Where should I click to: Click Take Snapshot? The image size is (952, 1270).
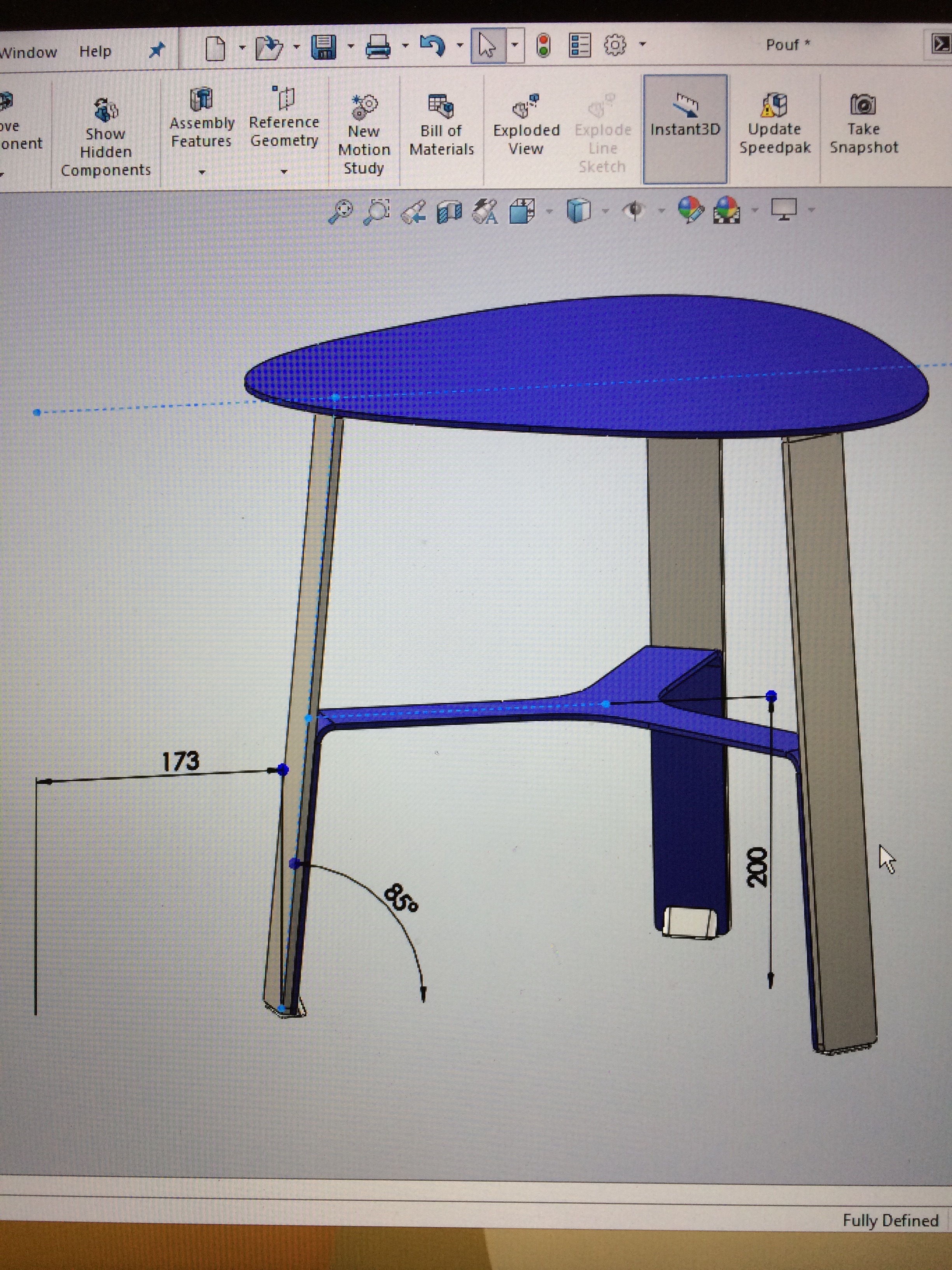[x=864, y=123]
